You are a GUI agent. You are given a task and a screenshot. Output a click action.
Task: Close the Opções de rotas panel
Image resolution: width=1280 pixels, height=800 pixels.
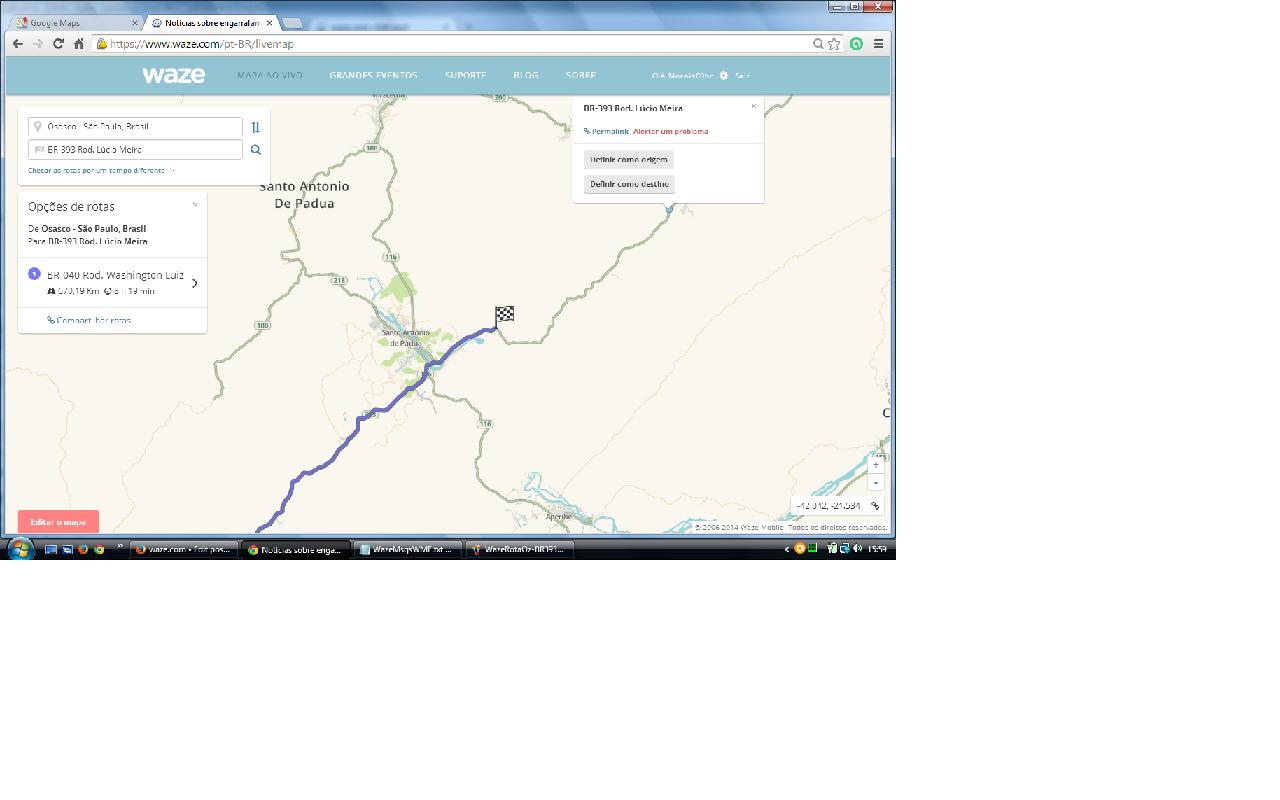pyautogui.click(x=195, y=205)
